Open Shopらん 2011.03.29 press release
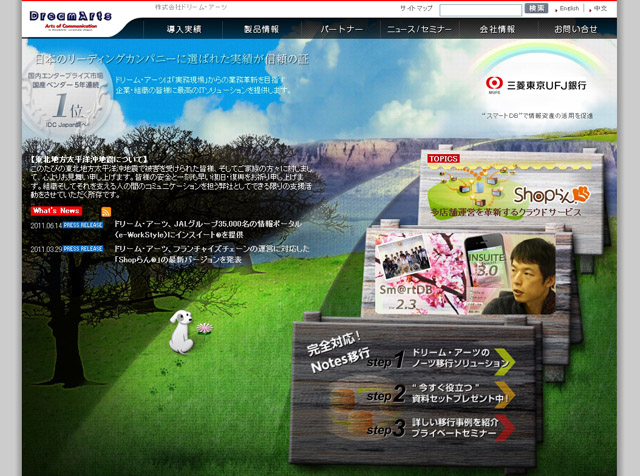Image resolution: width=640 pixels, height=476 pixels. click(211, 254)
